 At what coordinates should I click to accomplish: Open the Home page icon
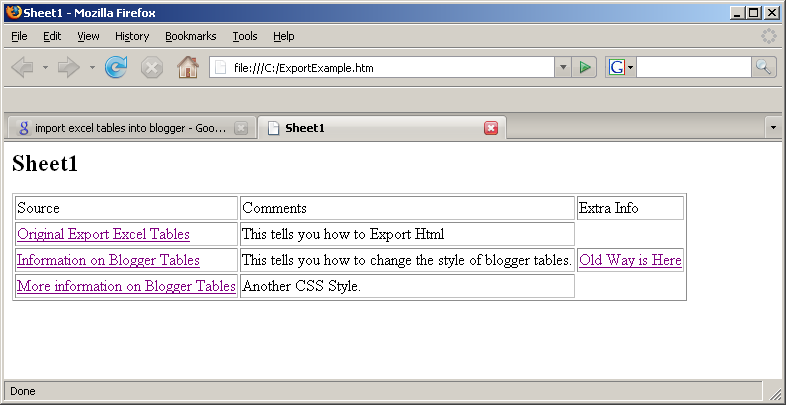click(x=188, y=67)
